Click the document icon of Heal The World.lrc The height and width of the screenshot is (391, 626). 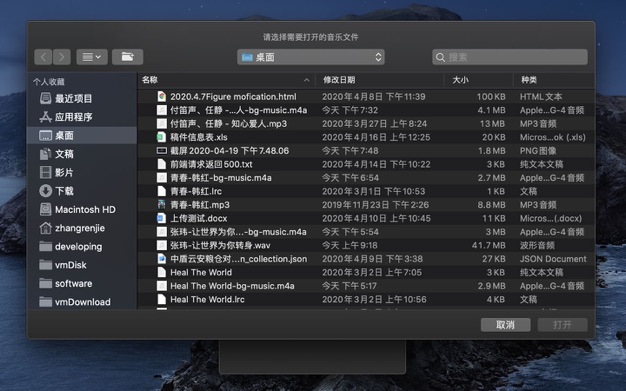(x=161, y=300)
